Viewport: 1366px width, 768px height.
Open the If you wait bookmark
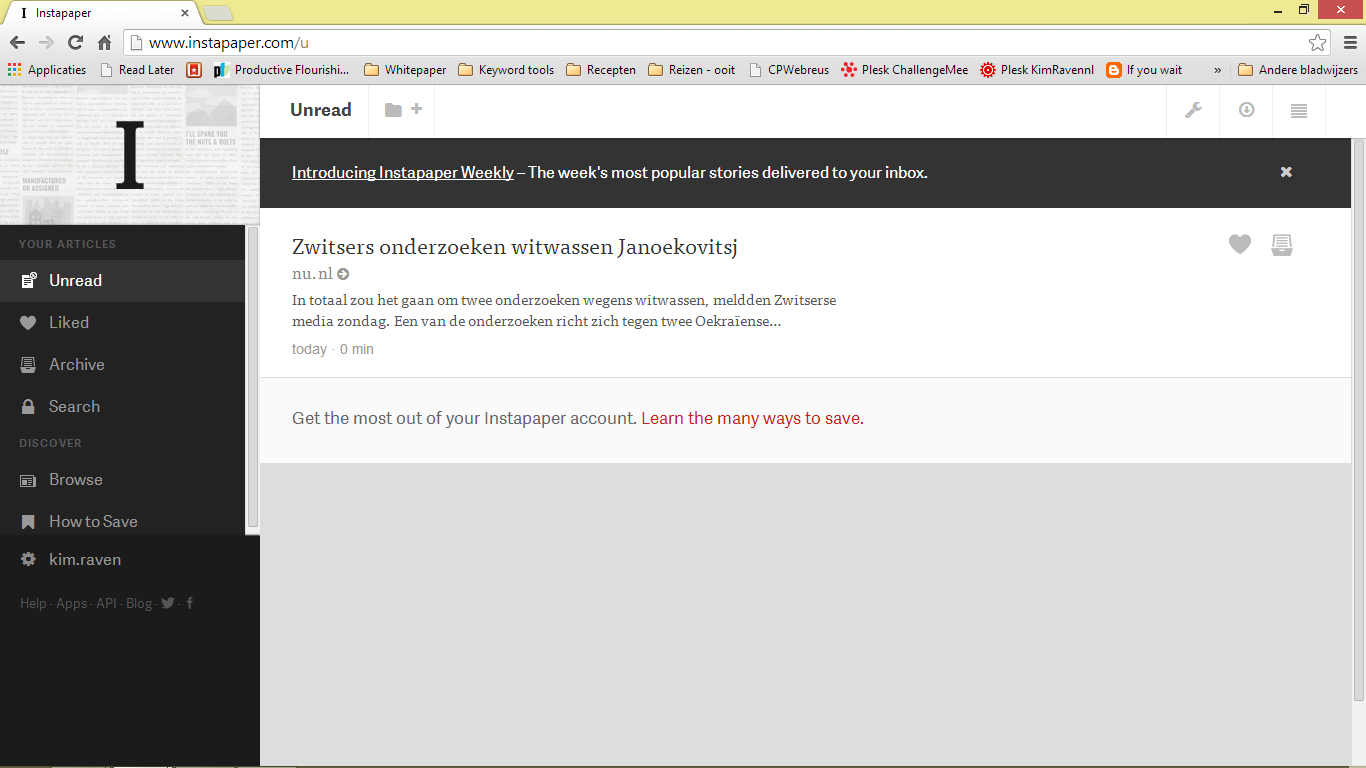coord(1144,70)
